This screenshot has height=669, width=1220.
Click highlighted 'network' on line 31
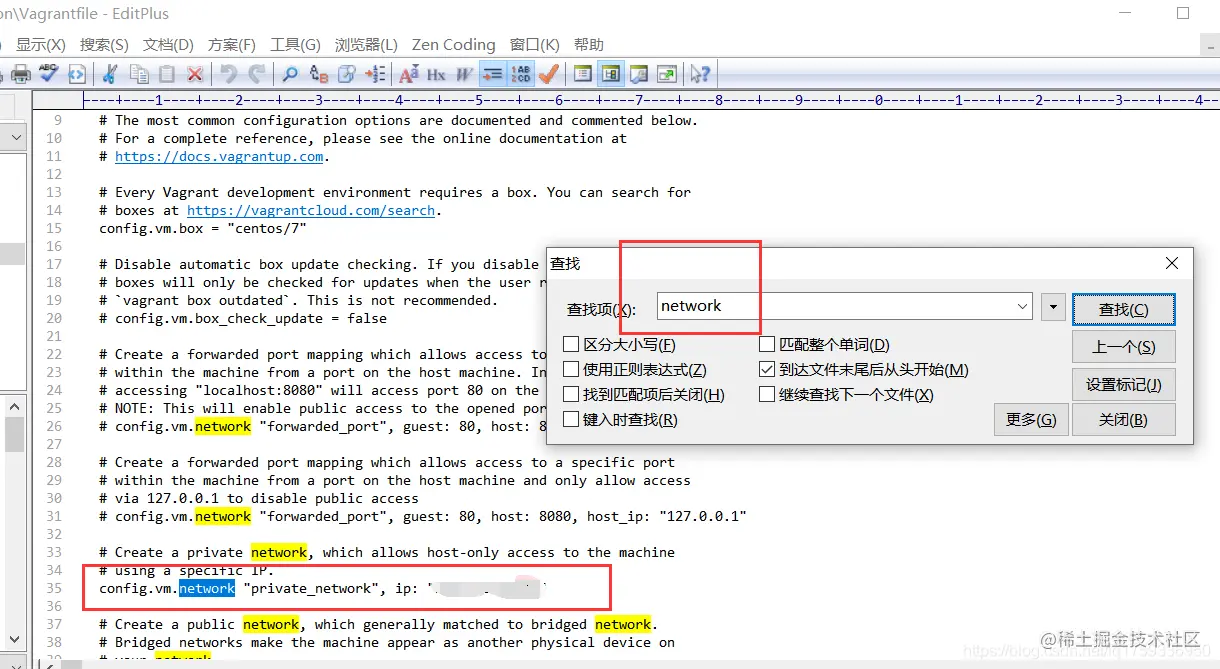click(223, 516)
